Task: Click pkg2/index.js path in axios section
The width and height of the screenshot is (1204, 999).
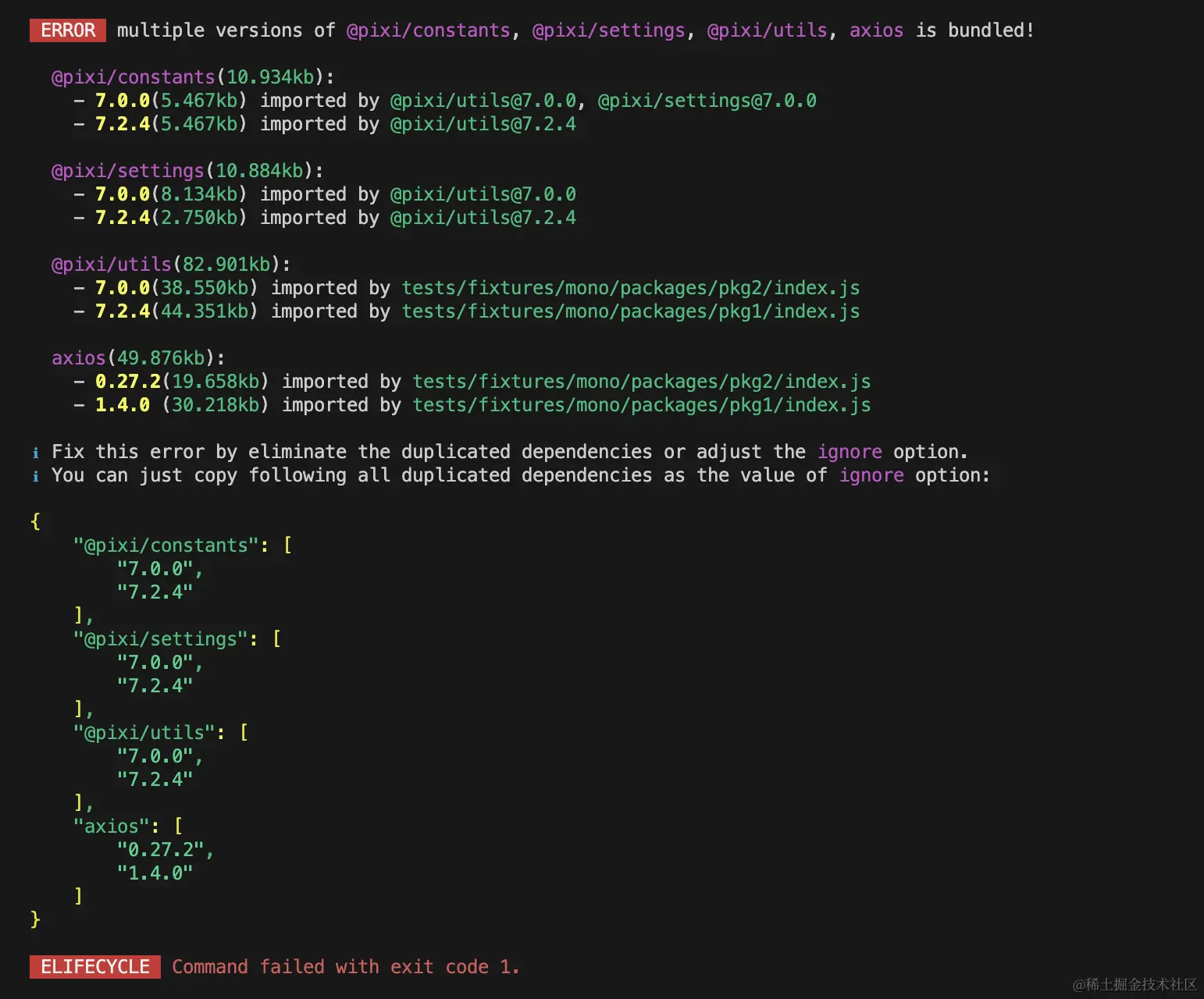Action: (x=642, y=382)
